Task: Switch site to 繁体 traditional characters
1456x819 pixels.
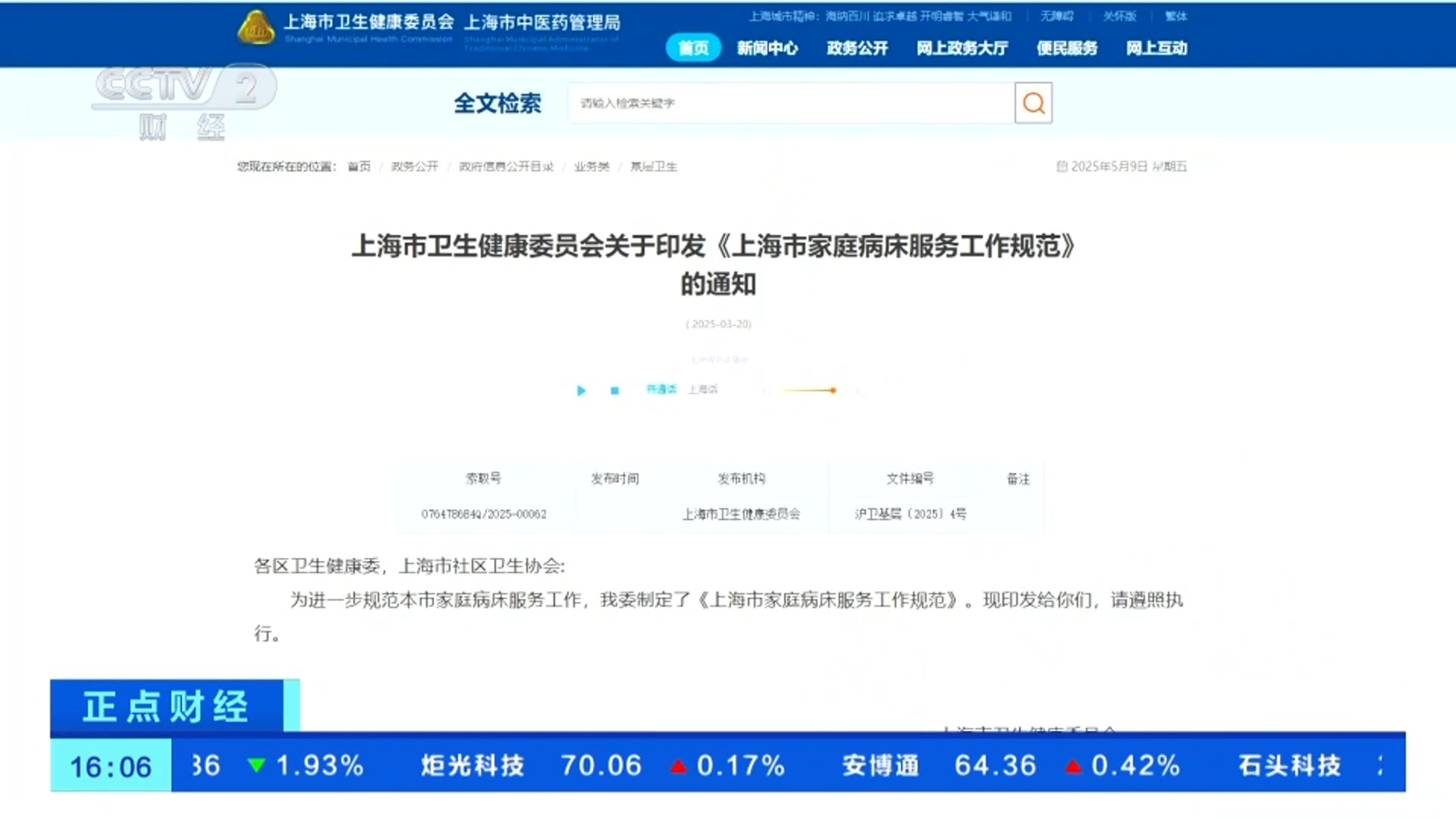Action: (1175, 16)
